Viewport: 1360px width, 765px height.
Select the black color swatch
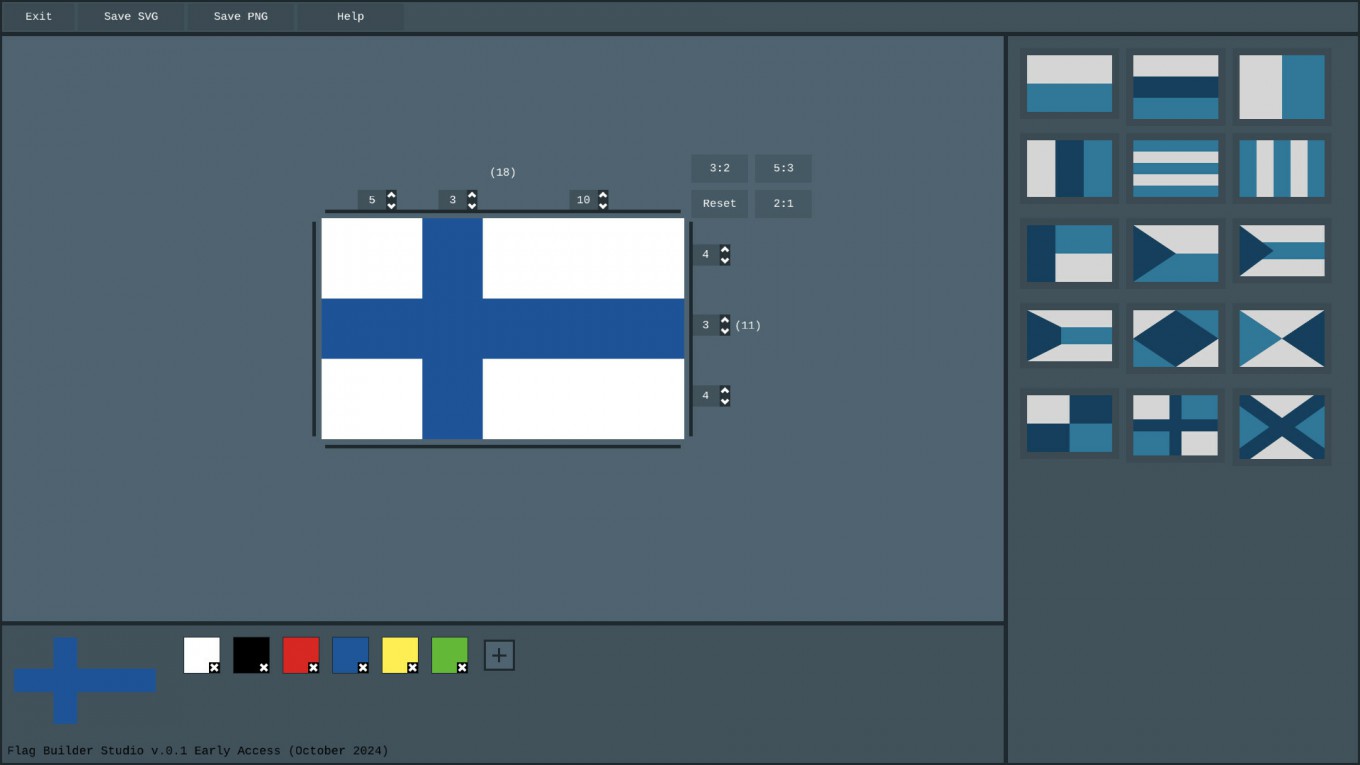coord(251,655)
